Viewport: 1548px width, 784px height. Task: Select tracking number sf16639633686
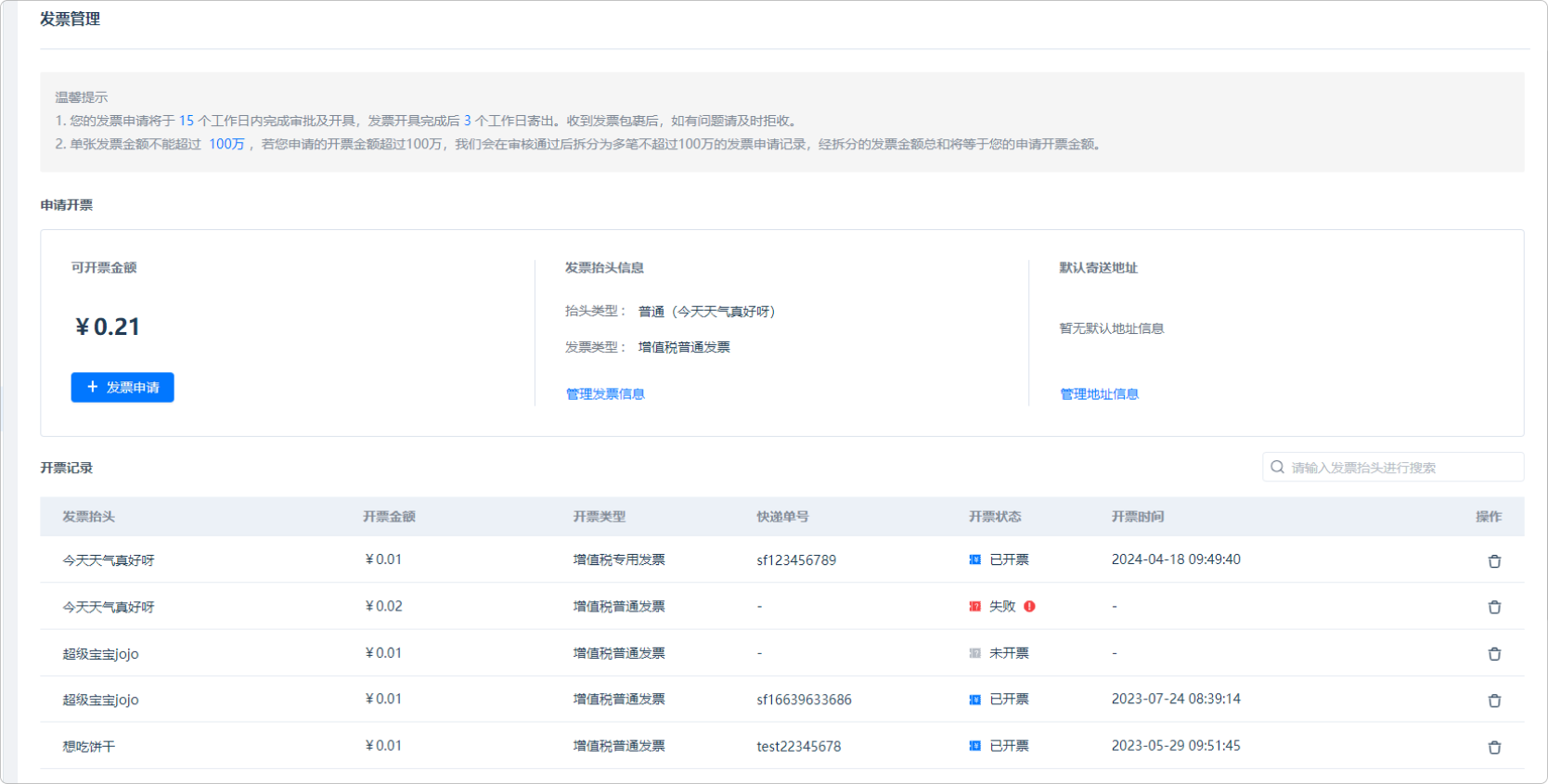click(x=804, y=700)
